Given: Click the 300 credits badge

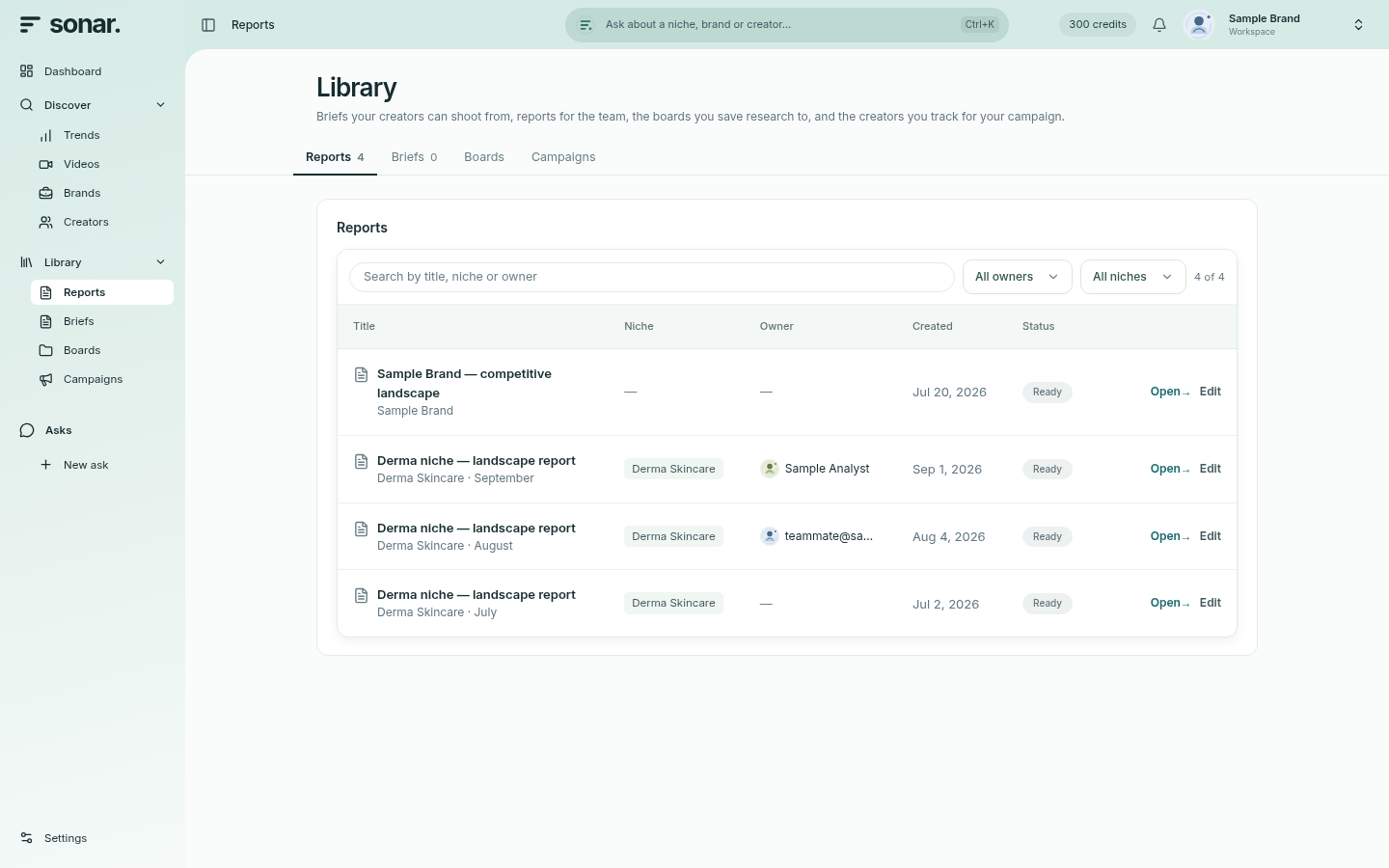Looking at the screenshot, I should pyautogui.click(x=1098, y=25).
